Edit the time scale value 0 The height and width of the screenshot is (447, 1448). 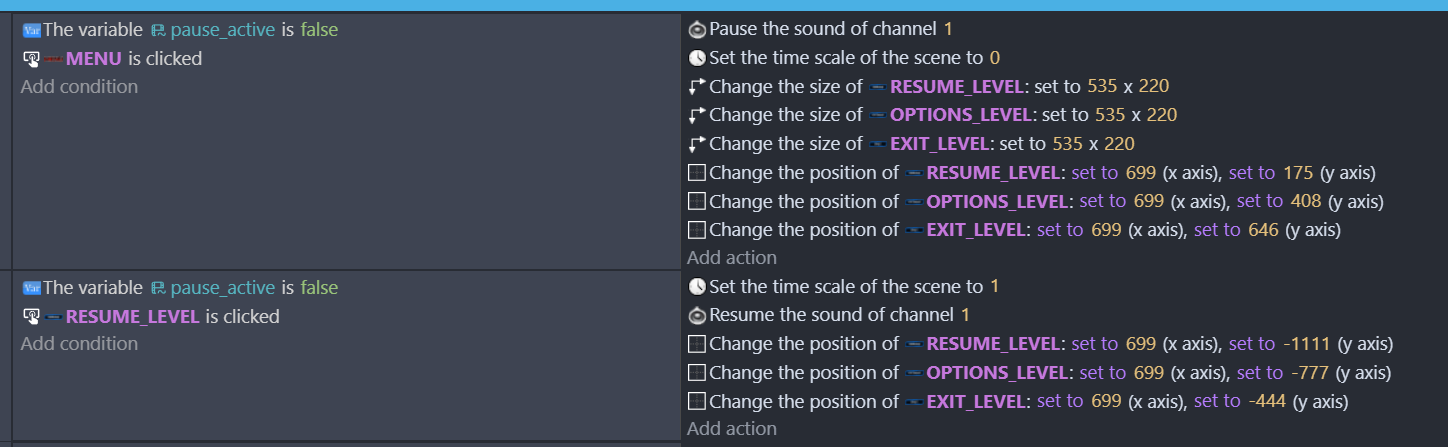point(995,58)
